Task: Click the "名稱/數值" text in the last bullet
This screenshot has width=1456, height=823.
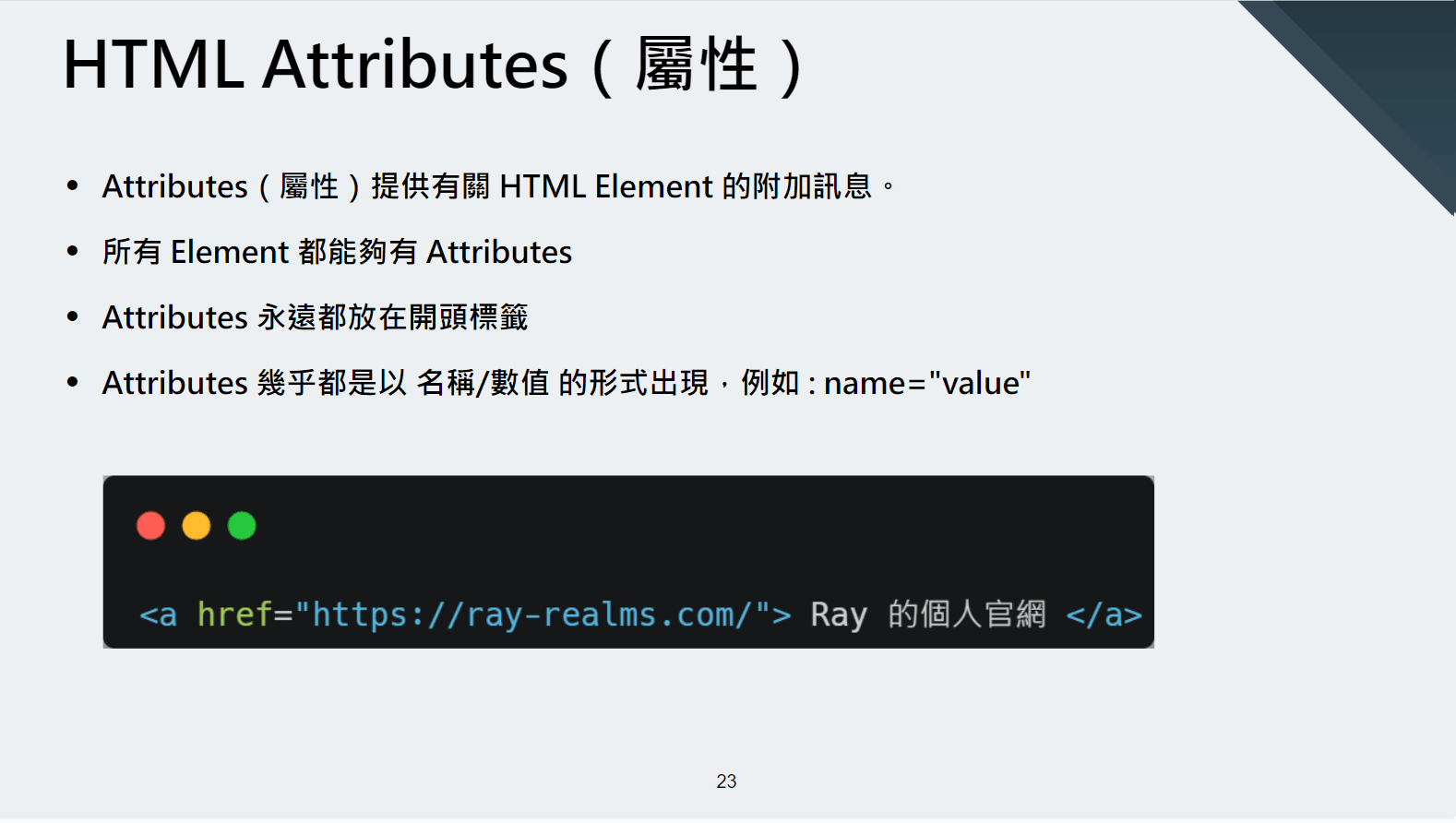Action: [x=483, y=383]
